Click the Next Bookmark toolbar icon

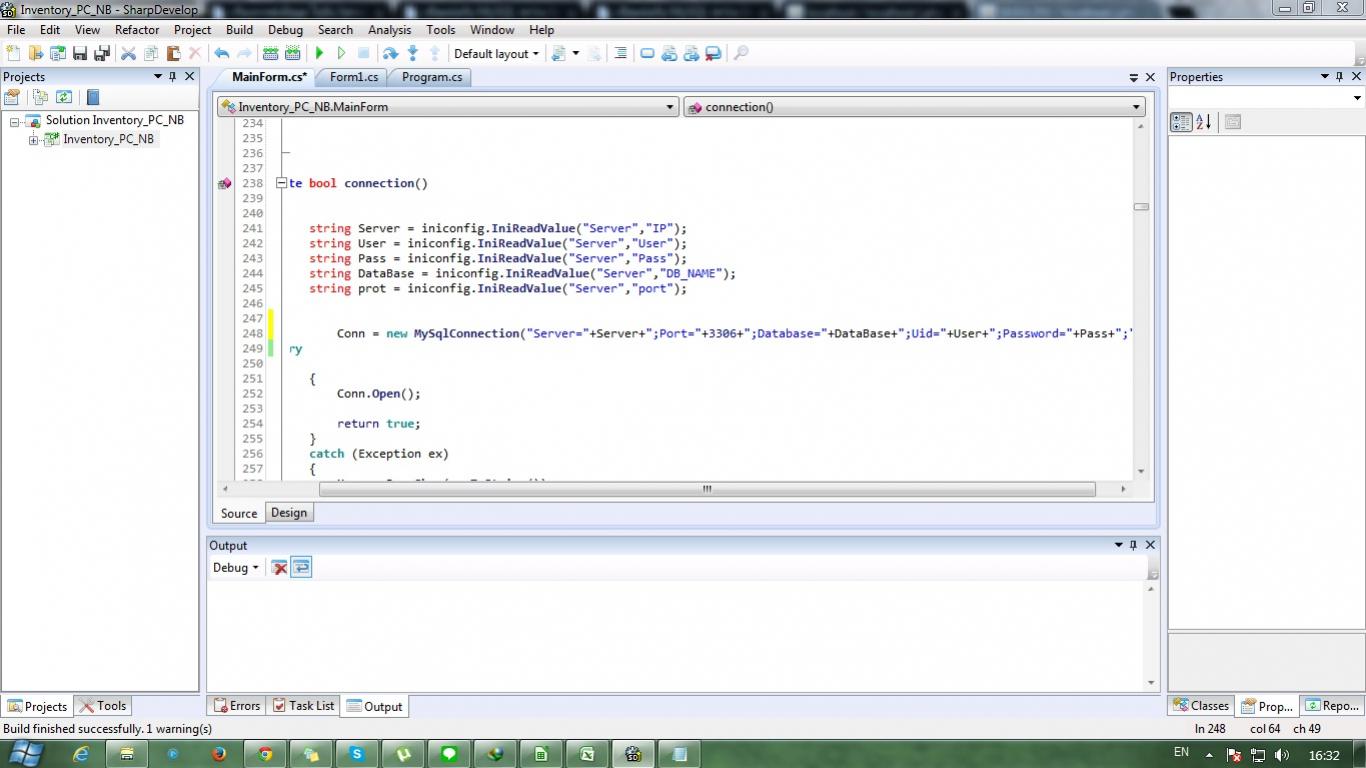tap(691, 53)
